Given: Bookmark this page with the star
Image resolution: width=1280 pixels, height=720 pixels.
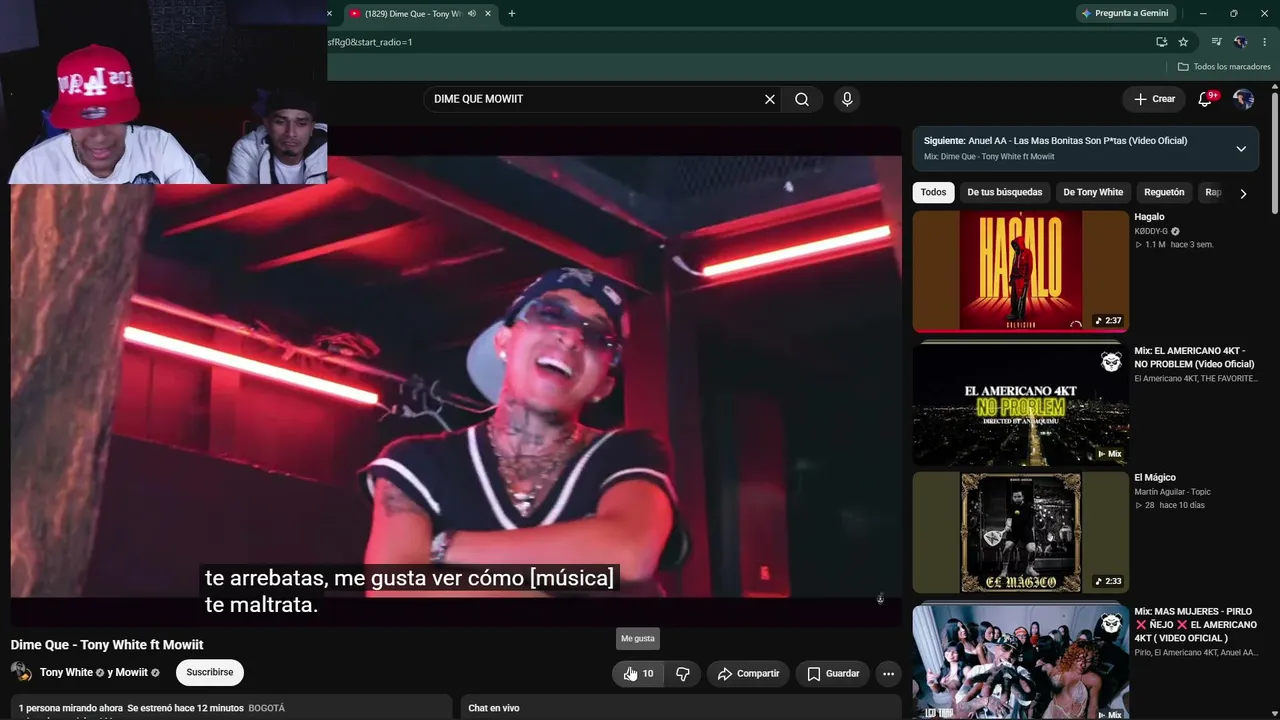Looking at the screenshot, I should 1183,42.
